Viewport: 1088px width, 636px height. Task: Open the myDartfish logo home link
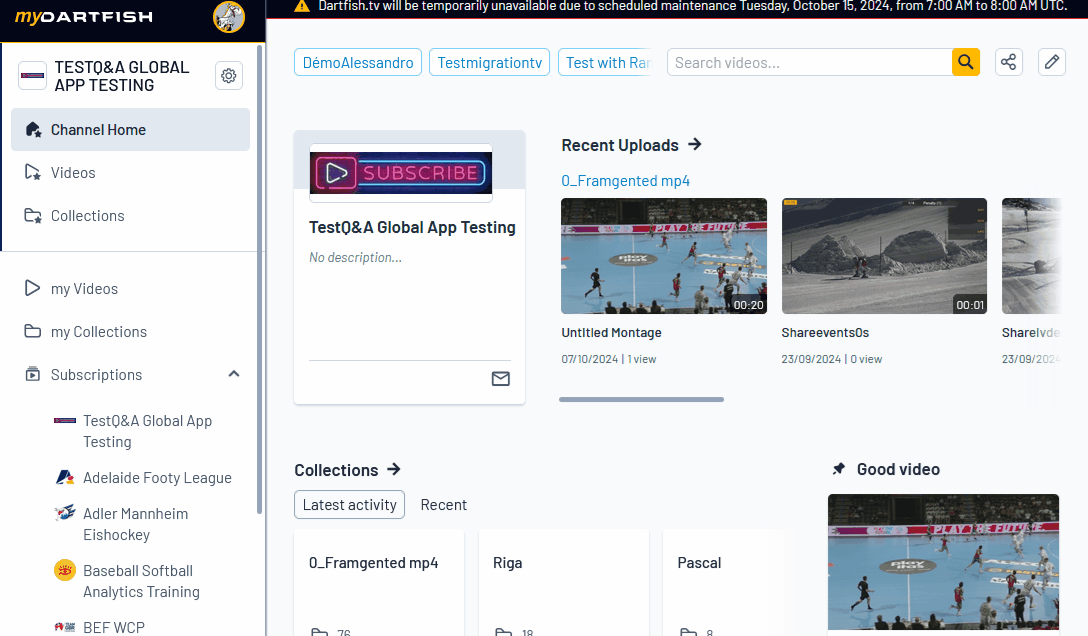(x=84, y=16)
